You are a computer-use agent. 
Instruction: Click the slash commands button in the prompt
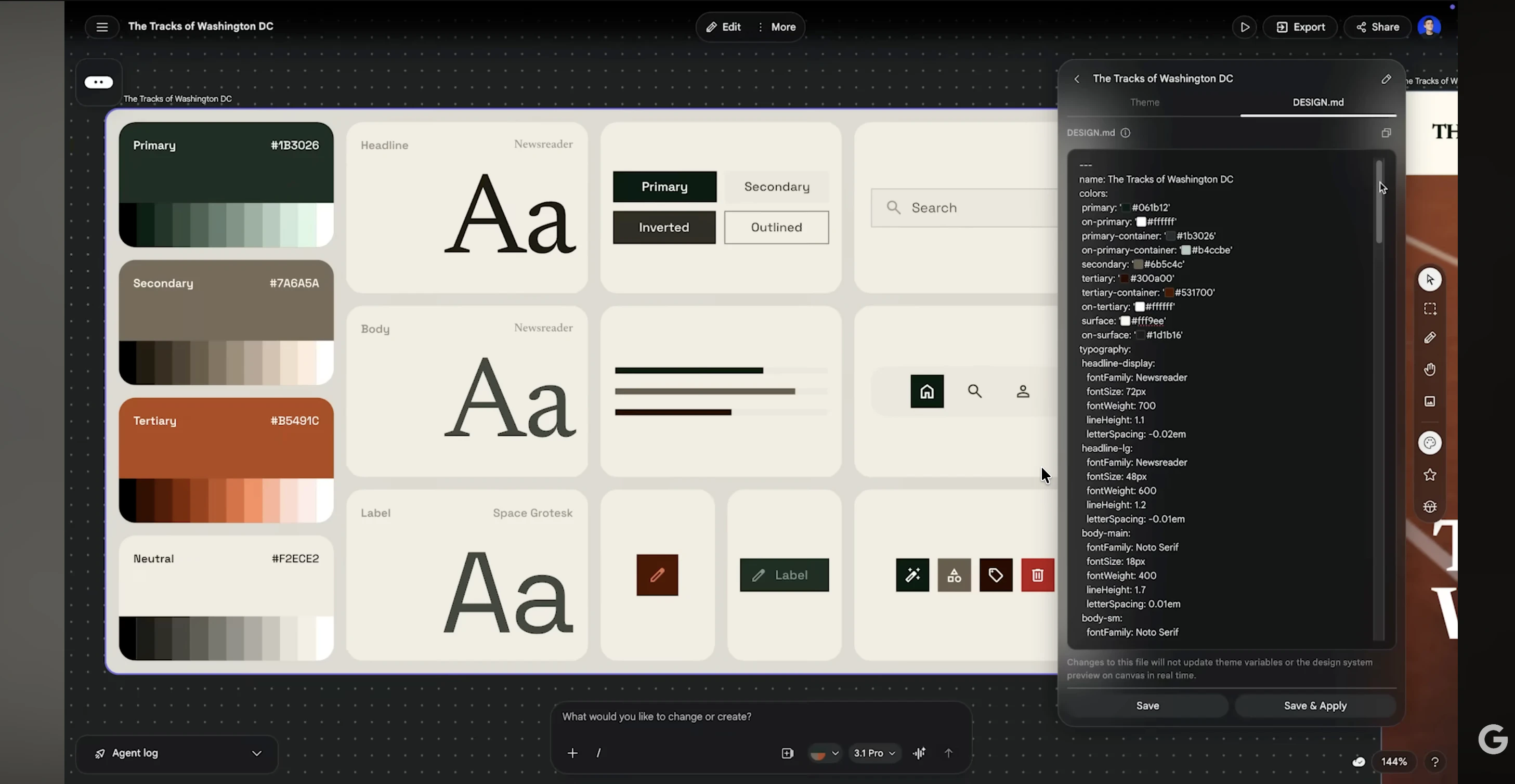(598, 753)
